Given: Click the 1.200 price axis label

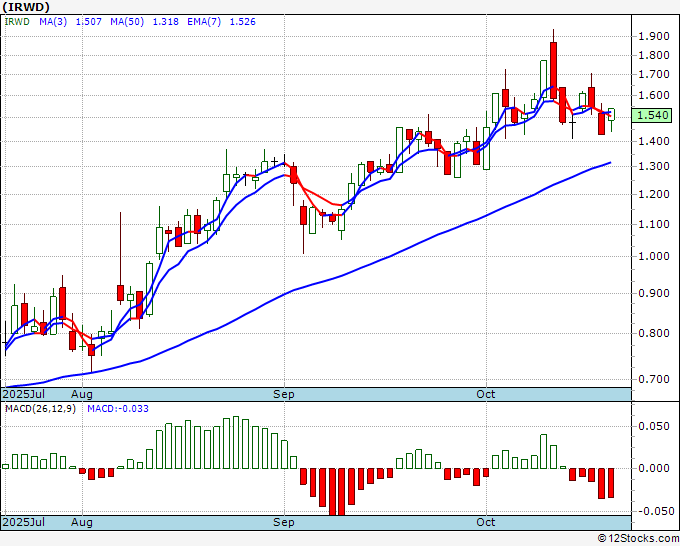Looking at the screenshot, I should coord(654,194).
